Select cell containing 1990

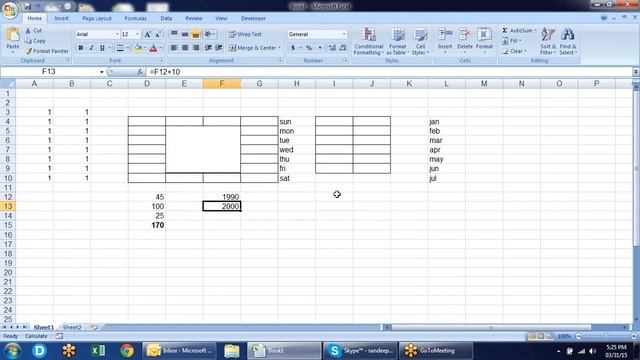click(x=222, y=197)
